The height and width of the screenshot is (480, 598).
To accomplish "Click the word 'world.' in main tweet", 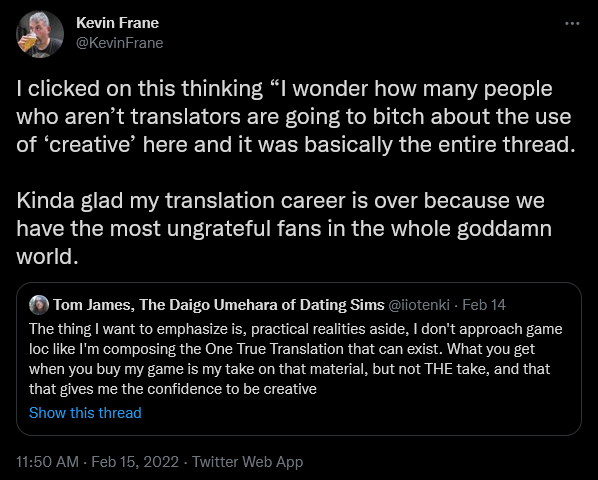I will [x=47, y=257].
